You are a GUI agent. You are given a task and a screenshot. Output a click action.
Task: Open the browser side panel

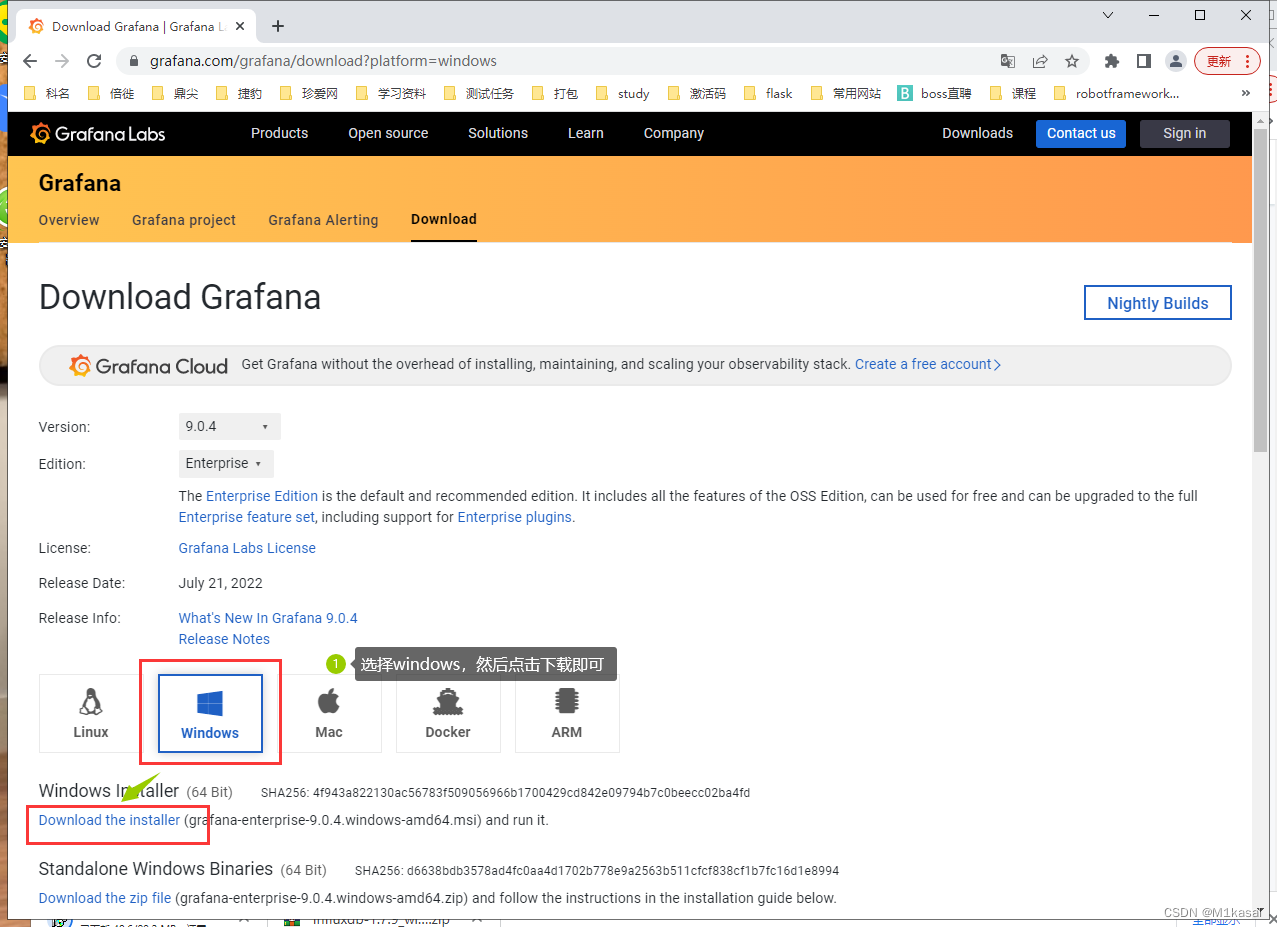point(1144,61)
